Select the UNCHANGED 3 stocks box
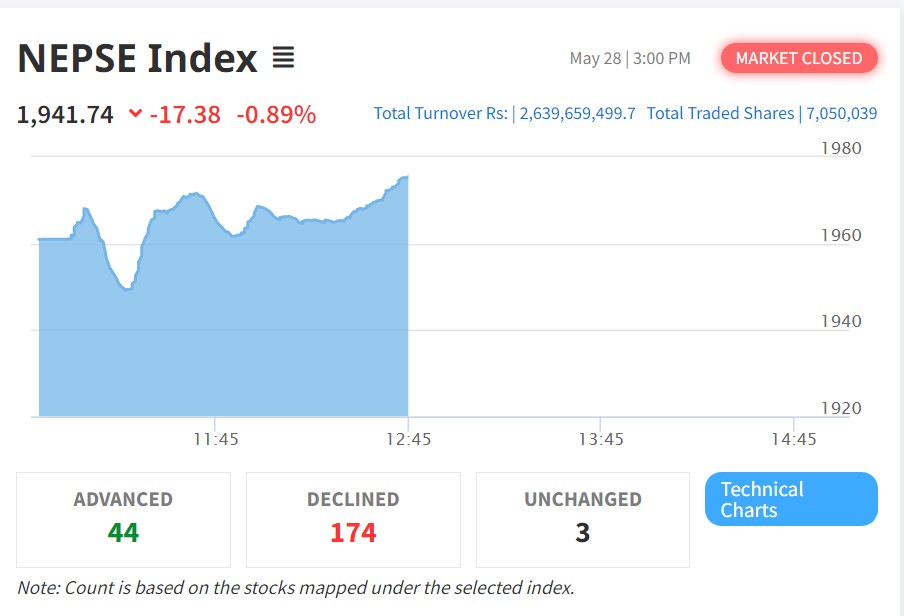The width and height of the screenshot is (904, 616). [x=582, y=519]
